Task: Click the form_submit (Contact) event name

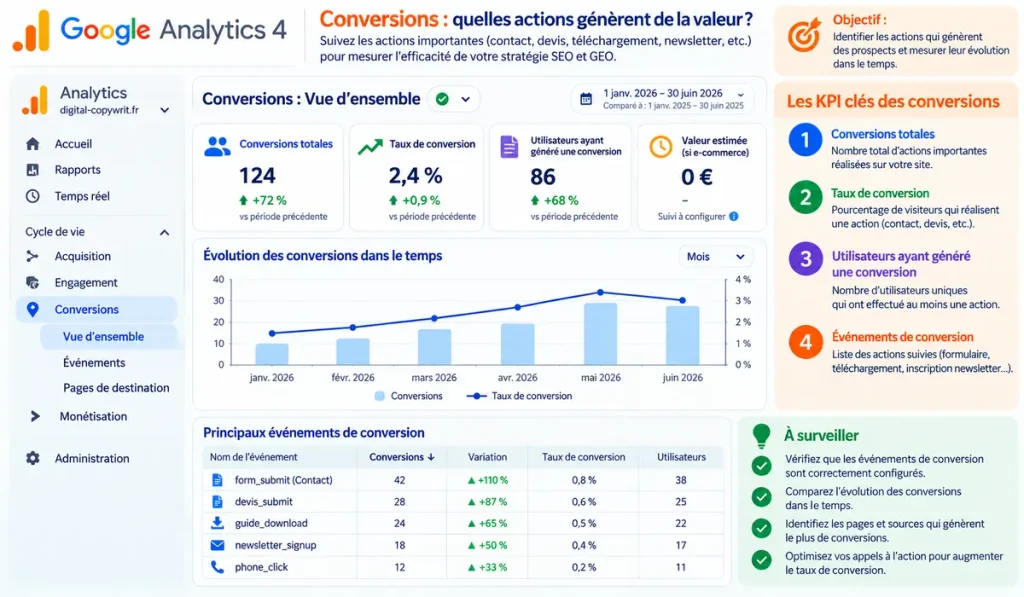Action: [x=283, y=480]
